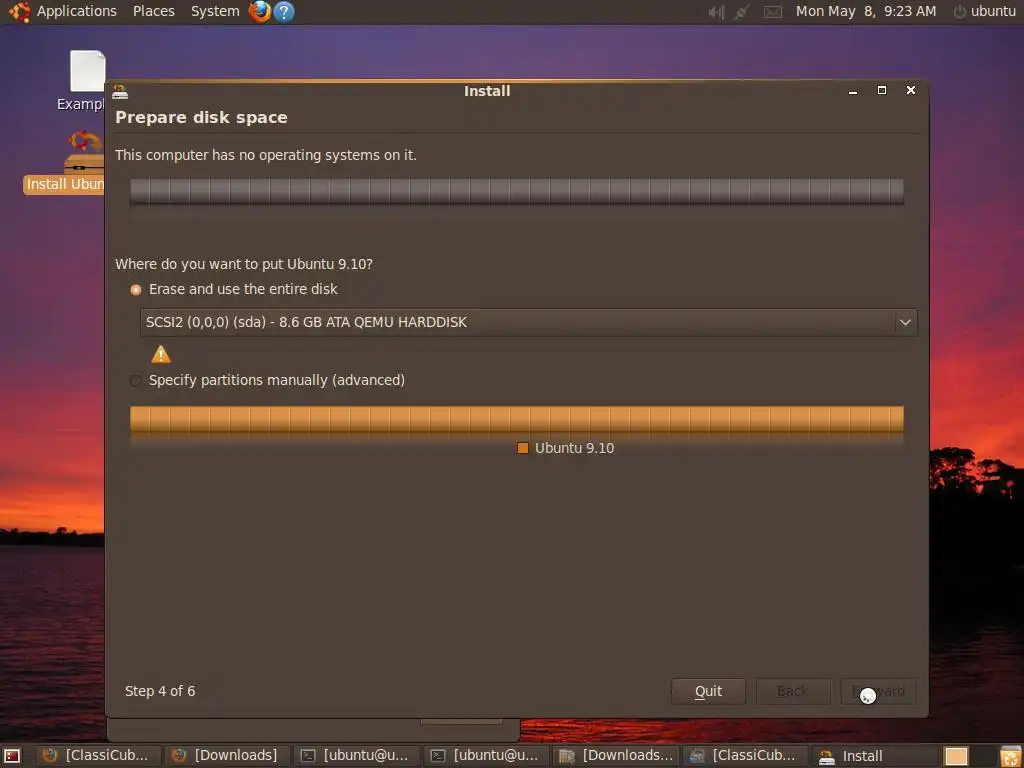
Task: Open the Ubuntu logo menu icon
Action: pos(19,12)
